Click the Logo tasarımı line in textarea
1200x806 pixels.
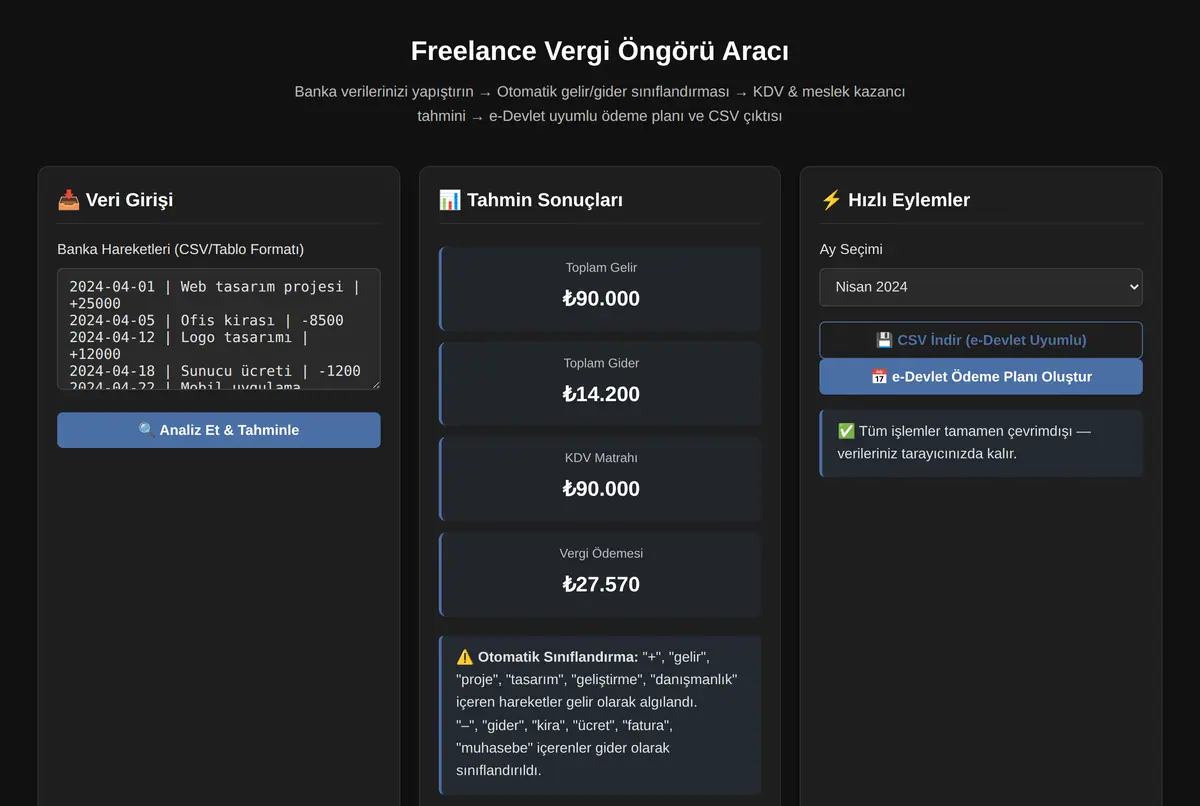pyautogui.click(x=188, y=345)
